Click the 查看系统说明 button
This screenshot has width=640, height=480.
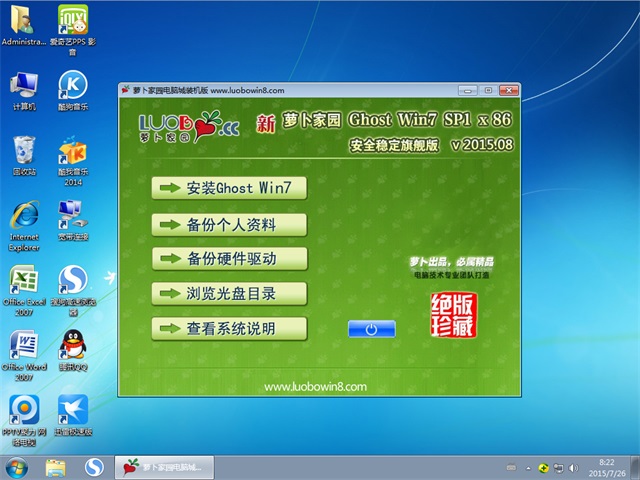pyautogui.click(x=229, y=329)
